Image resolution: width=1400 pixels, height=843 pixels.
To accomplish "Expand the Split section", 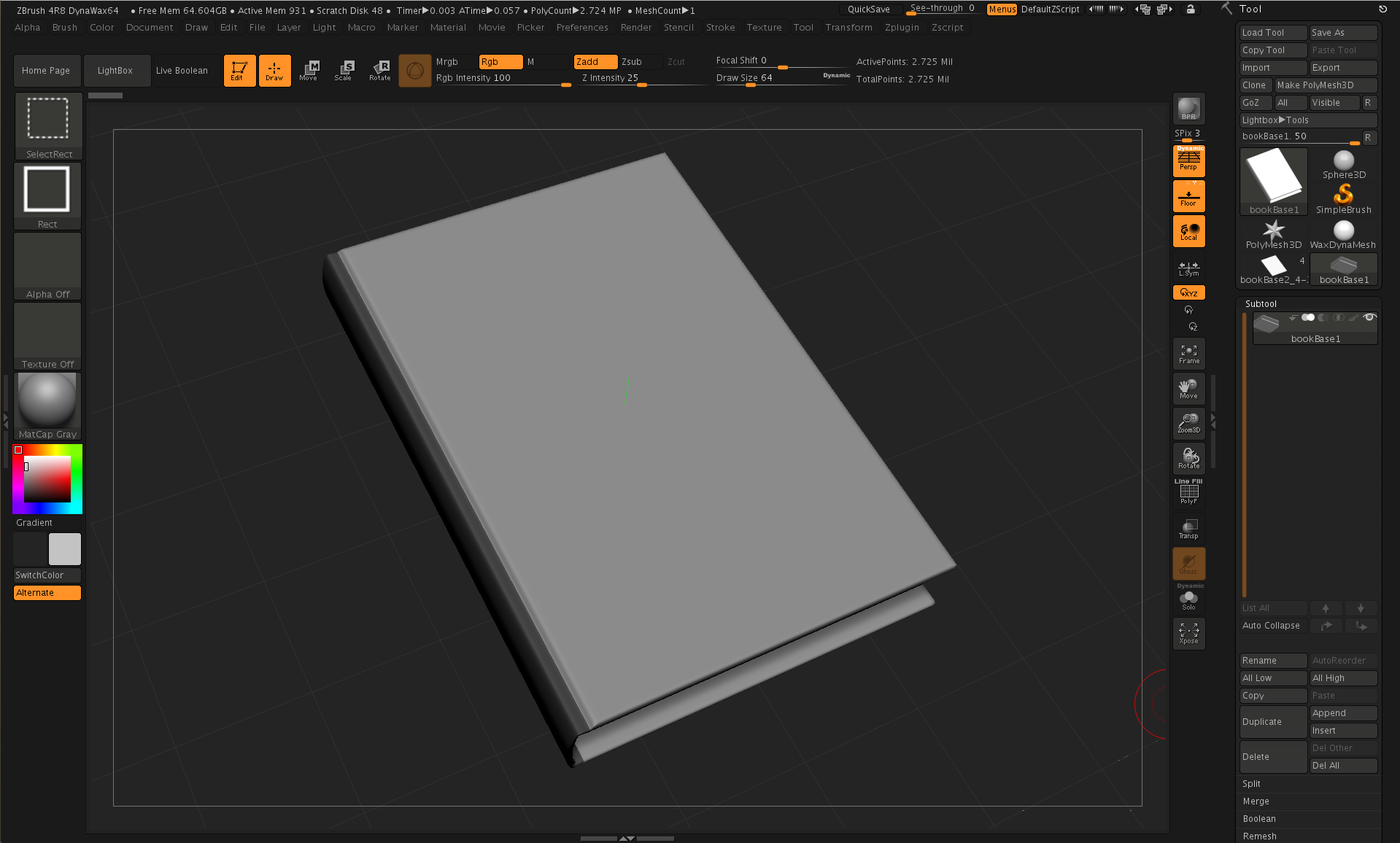I will click(x=1252, y=784).
